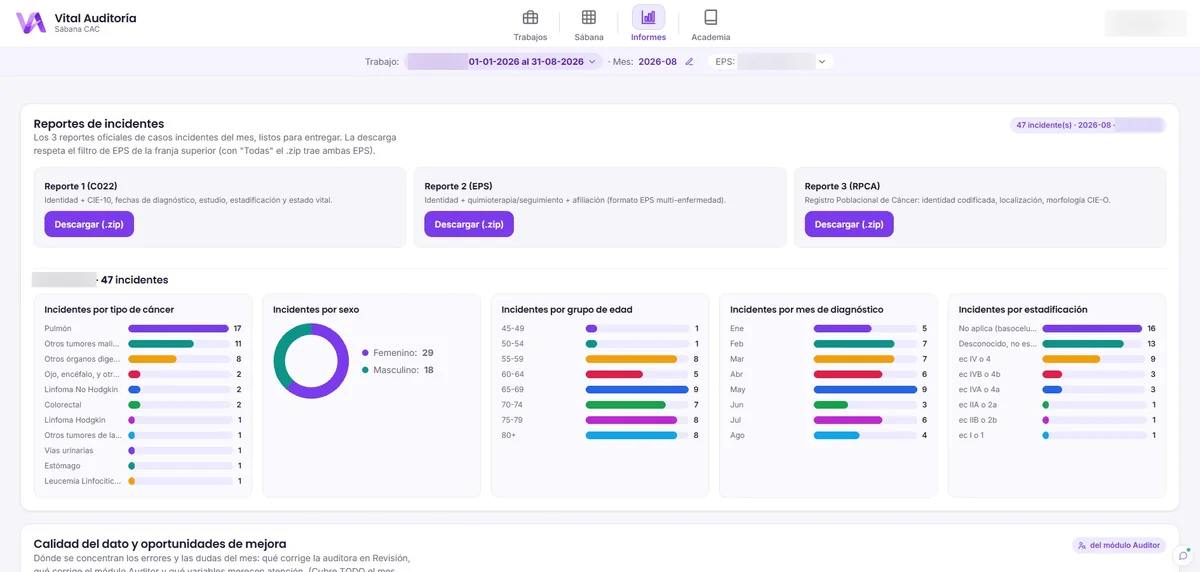This screenshot has width=1200, height=572.
Task: Click the Estómago row label
Action: [62, 466]
